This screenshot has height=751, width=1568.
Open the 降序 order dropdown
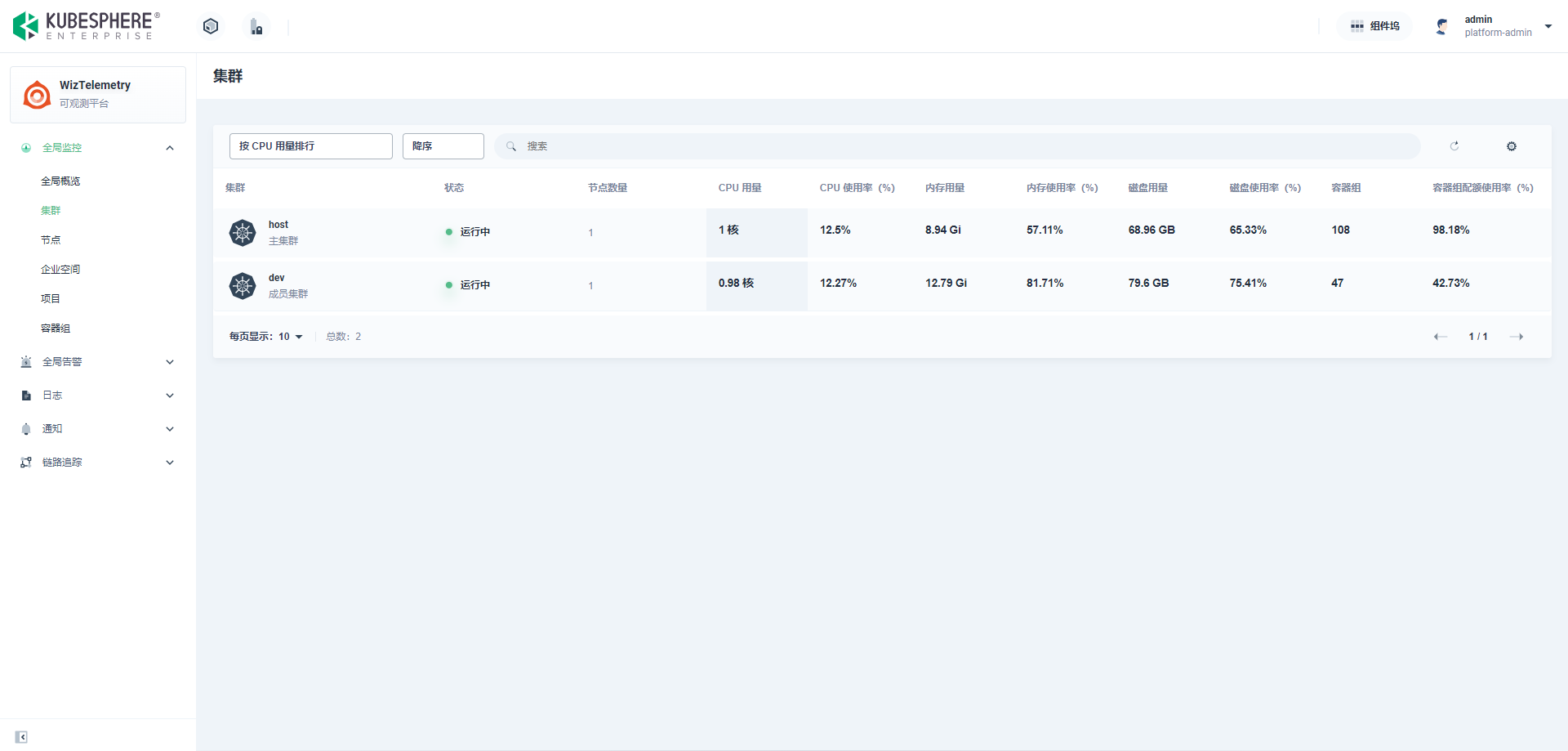(x=443, y=146)
